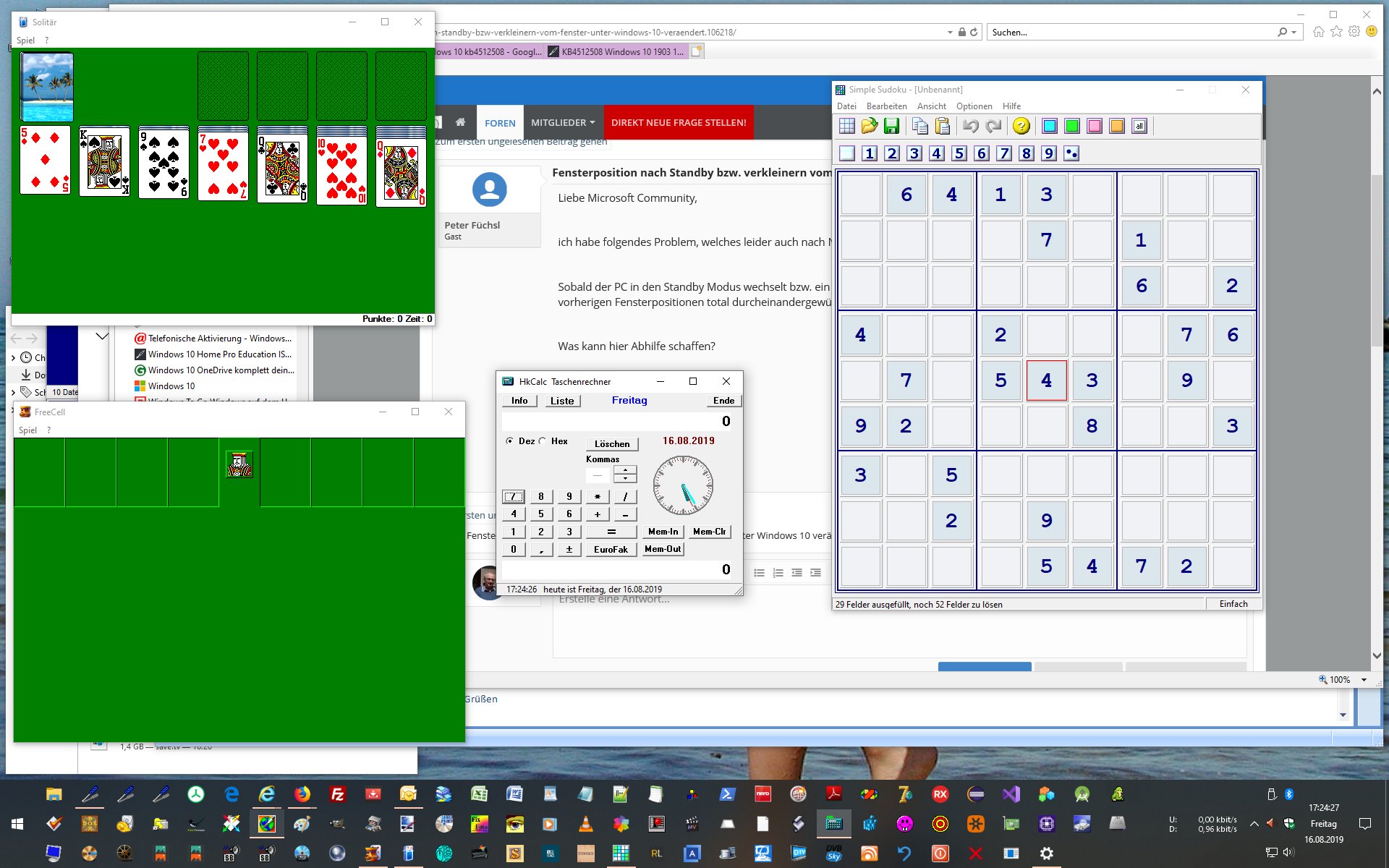The width and height of the screenshot is (1389, 868).
Task: Open the Bearbeiten menu in Simple Sudoku
Action: pyautogui.click(x=886, y=106)
